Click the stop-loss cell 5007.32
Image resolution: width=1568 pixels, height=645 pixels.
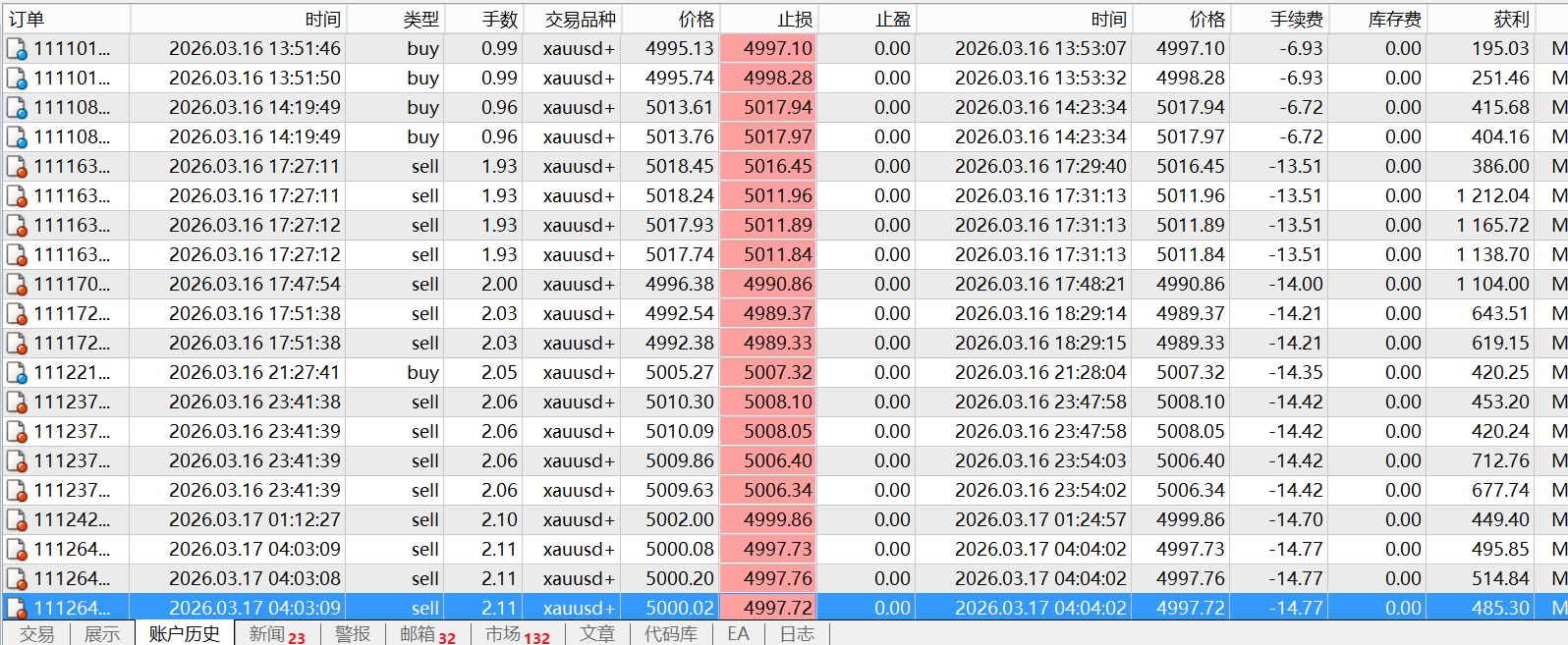(x=768, y=372)
